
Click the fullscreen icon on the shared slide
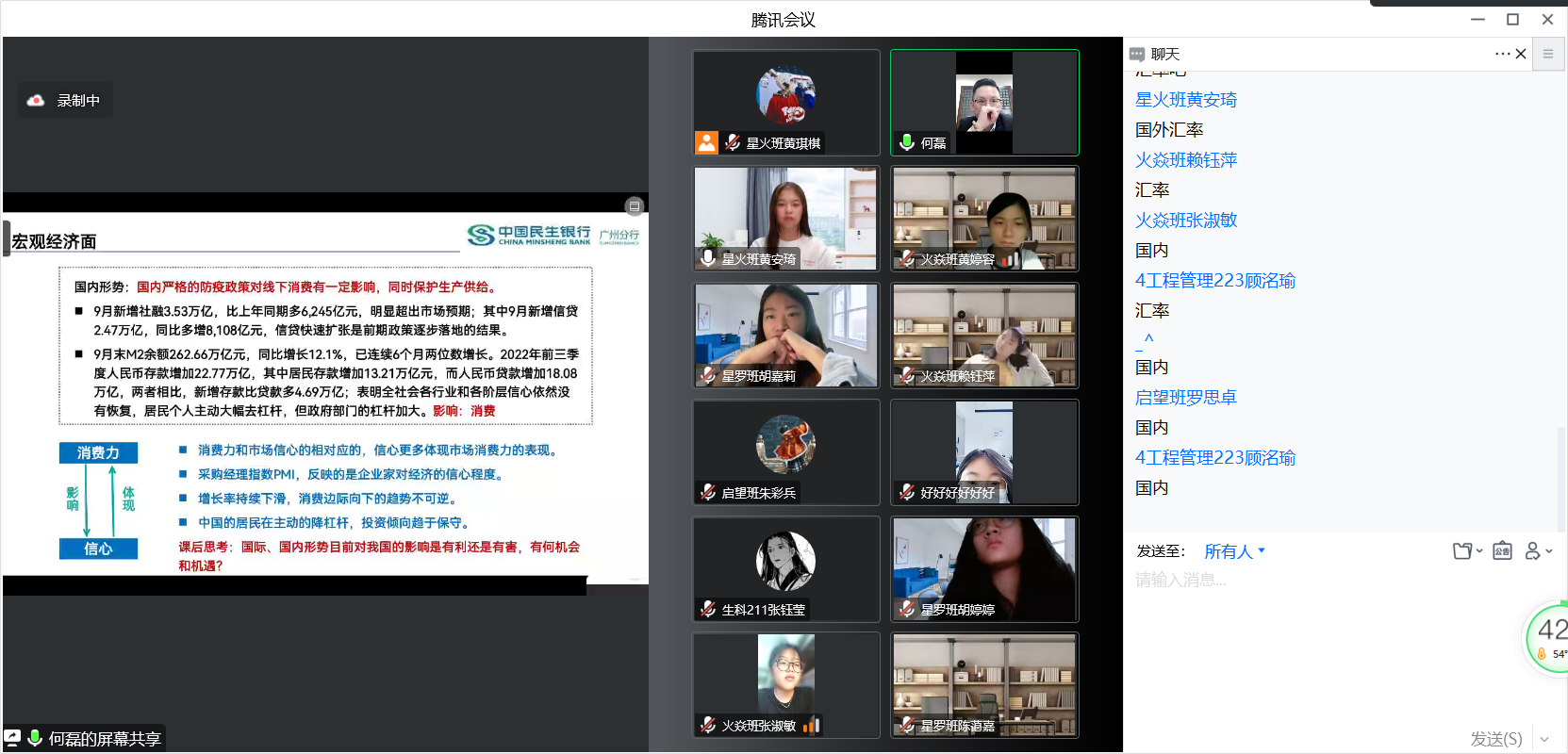(635, 206)
